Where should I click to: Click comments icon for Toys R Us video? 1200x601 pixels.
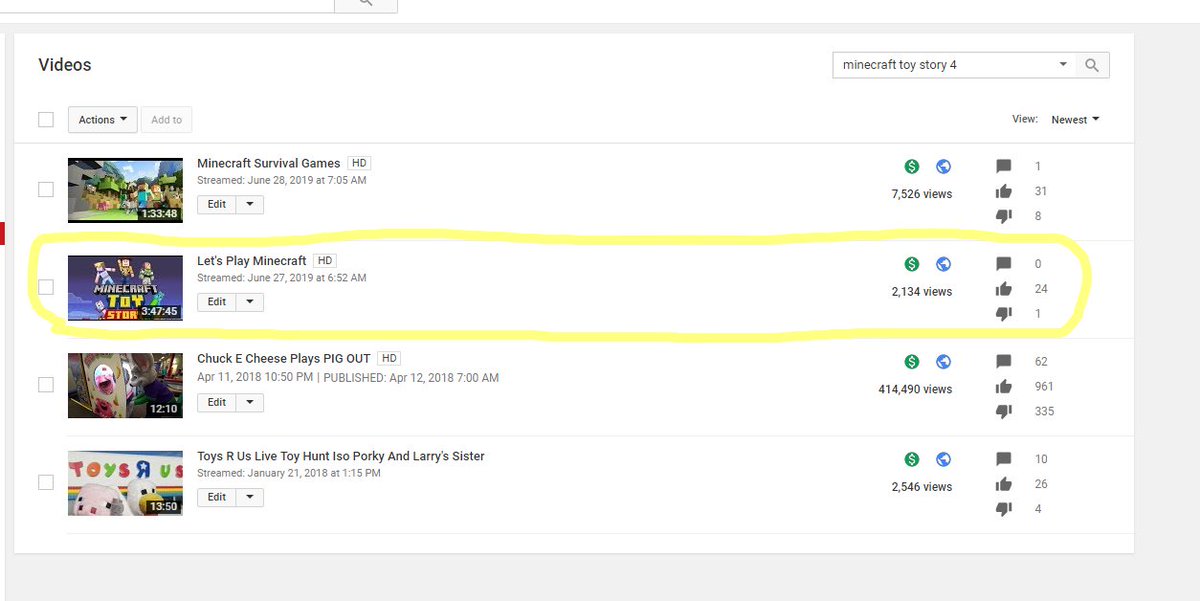[x=1004, y=459]
